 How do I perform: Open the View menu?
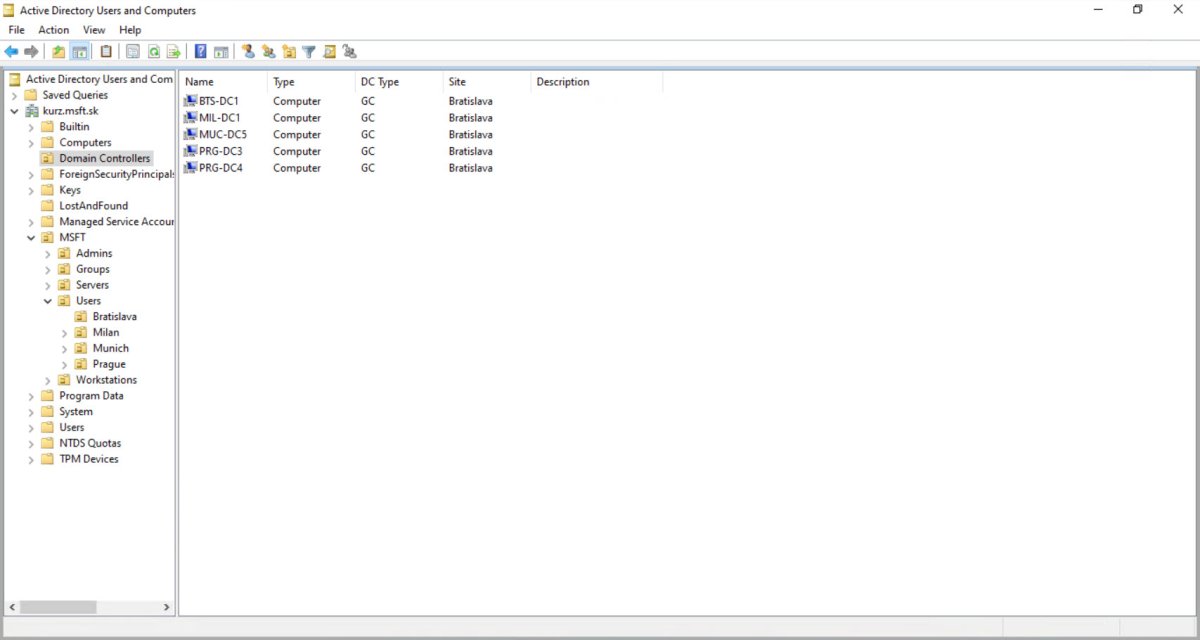pos(94,30)
